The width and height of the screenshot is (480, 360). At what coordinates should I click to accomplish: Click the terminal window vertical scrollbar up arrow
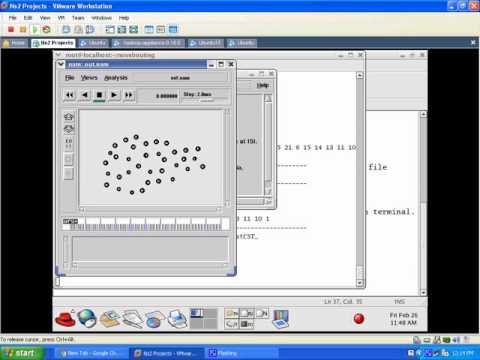(x=359, y=75)
